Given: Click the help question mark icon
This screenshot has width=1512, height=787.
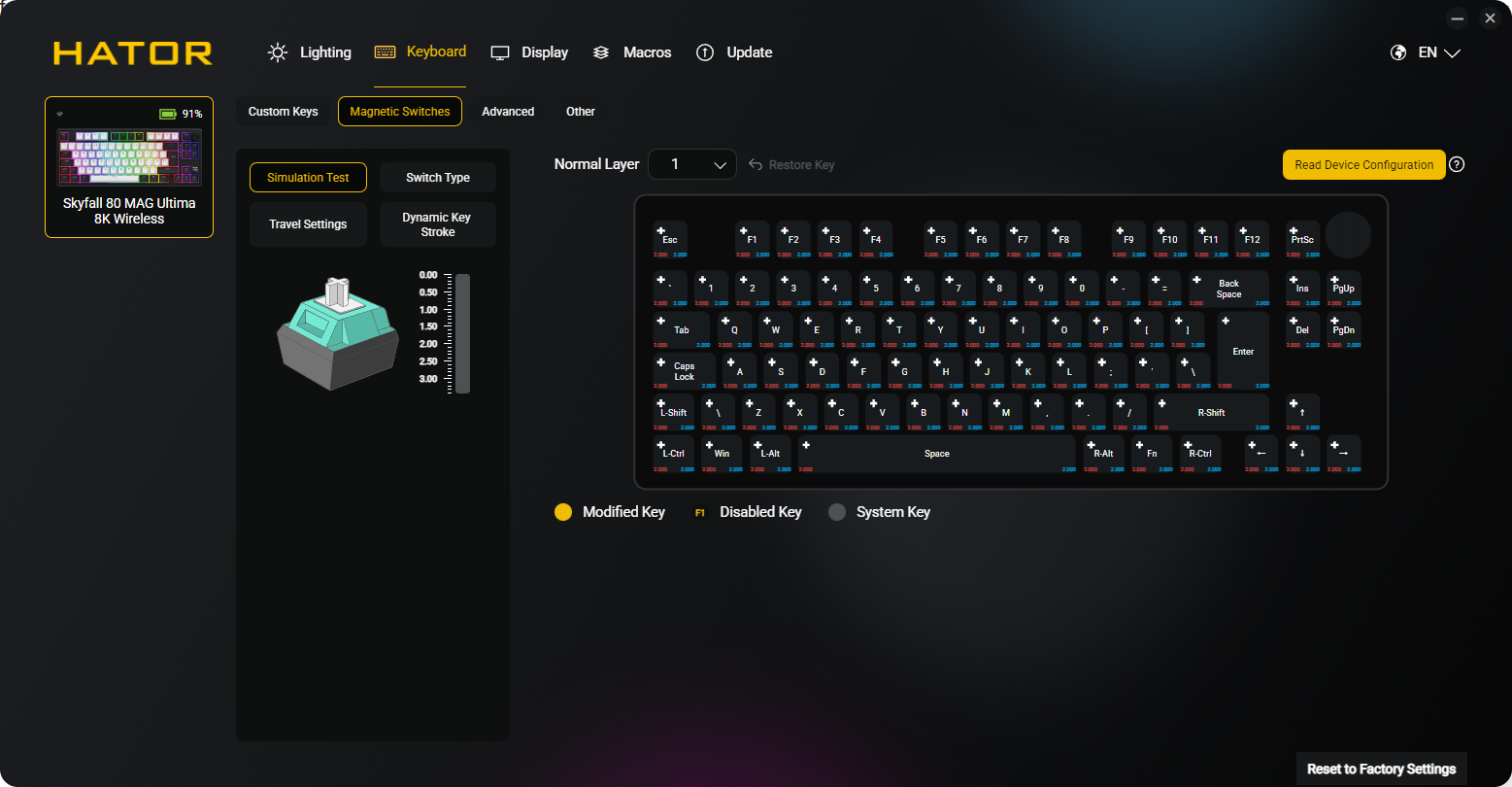Looking at the screenshot, I should pos(1457,165).
